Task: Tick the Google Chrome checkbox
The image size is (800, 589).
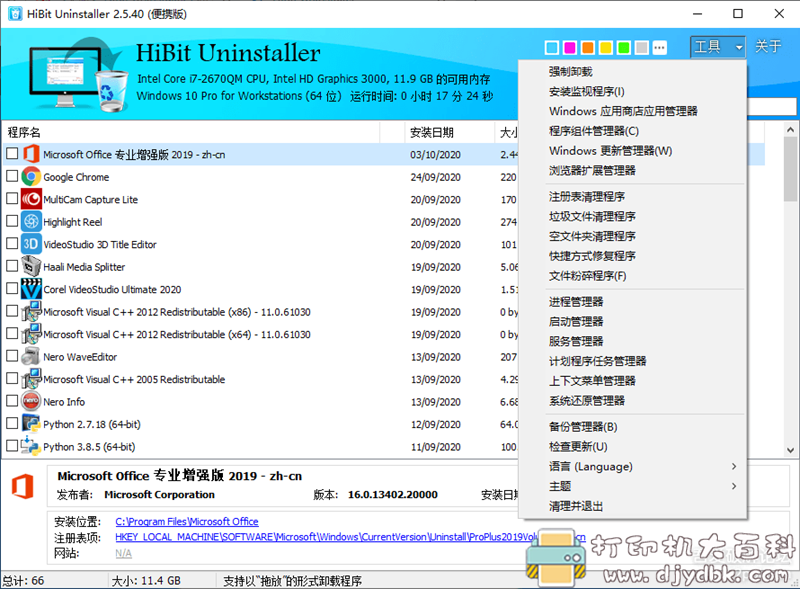Action: coord(12,176)
